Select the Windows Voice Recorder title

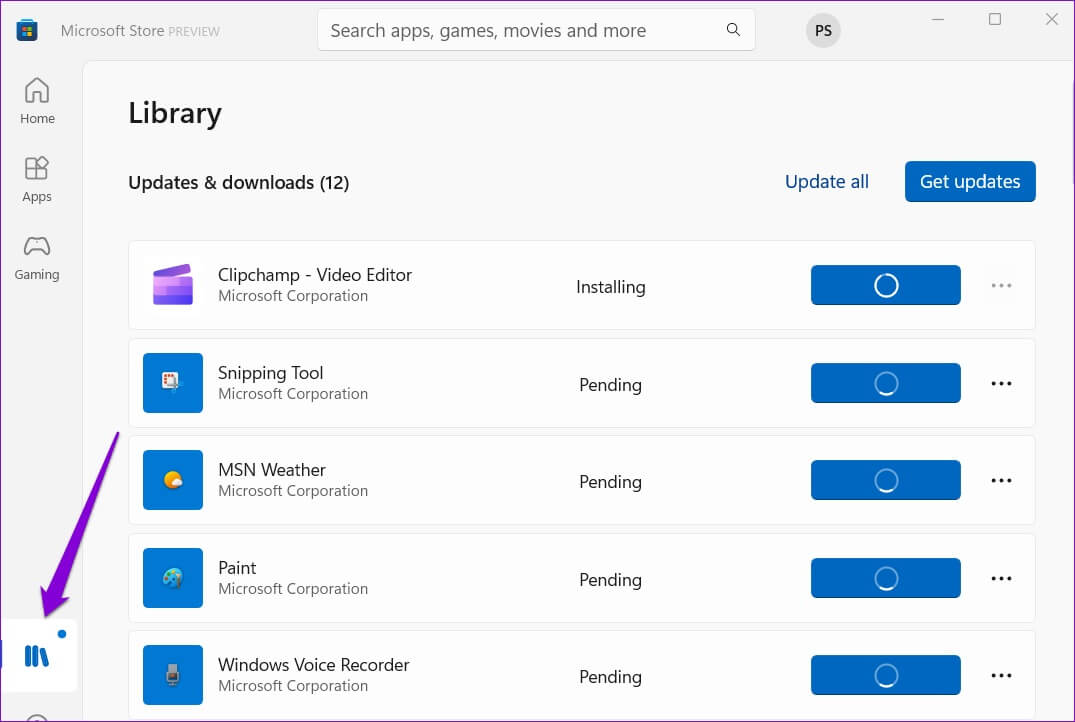[313, 665]
